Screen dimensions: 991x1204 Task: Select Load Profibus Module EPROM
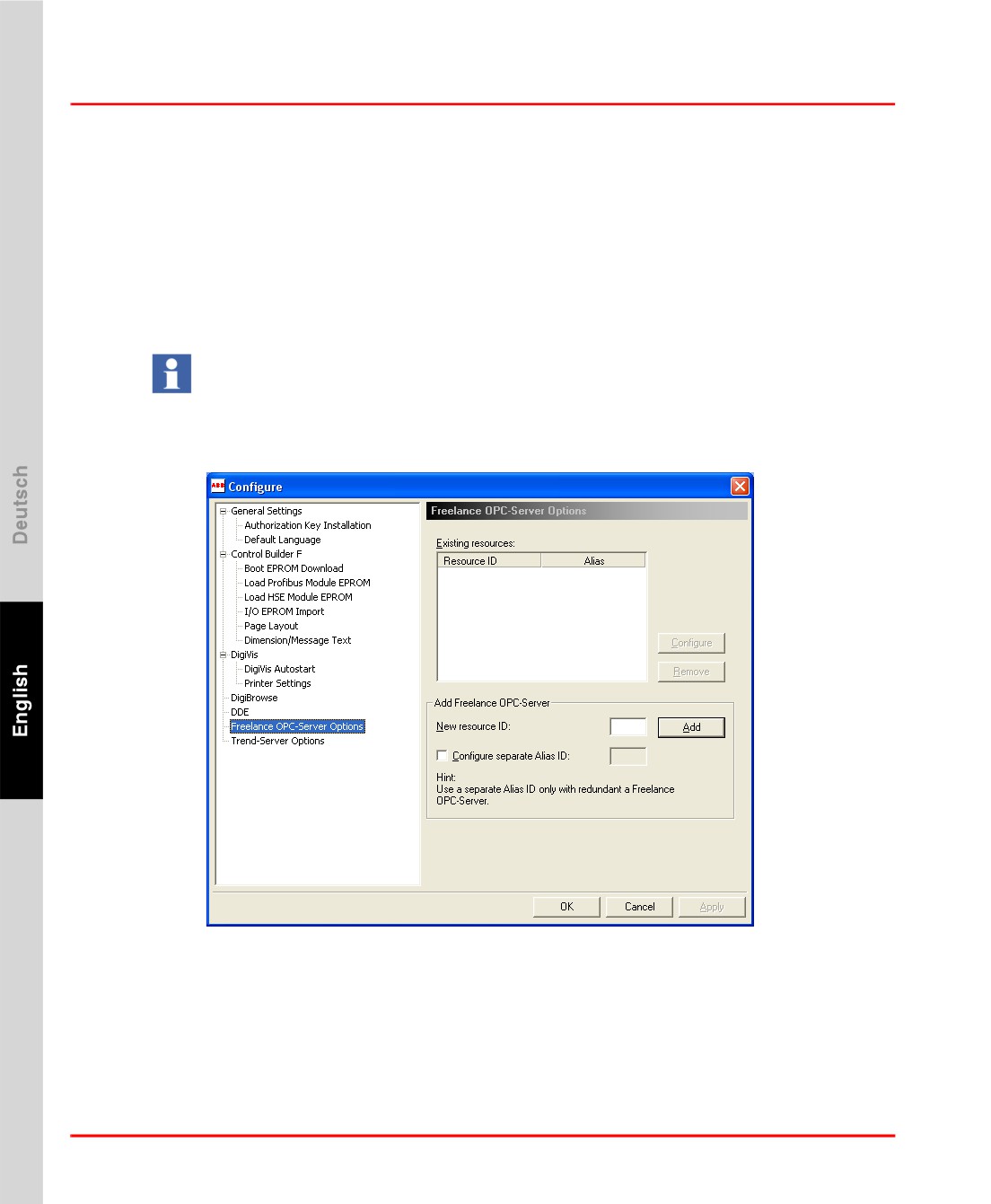click(307, 583)
